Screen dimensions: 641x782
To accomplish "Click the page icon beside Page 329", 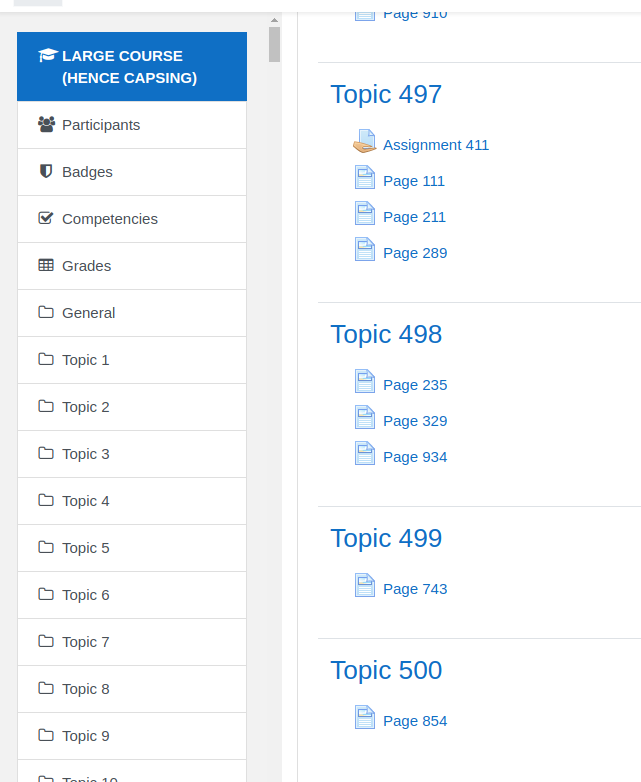I will 365,417.
